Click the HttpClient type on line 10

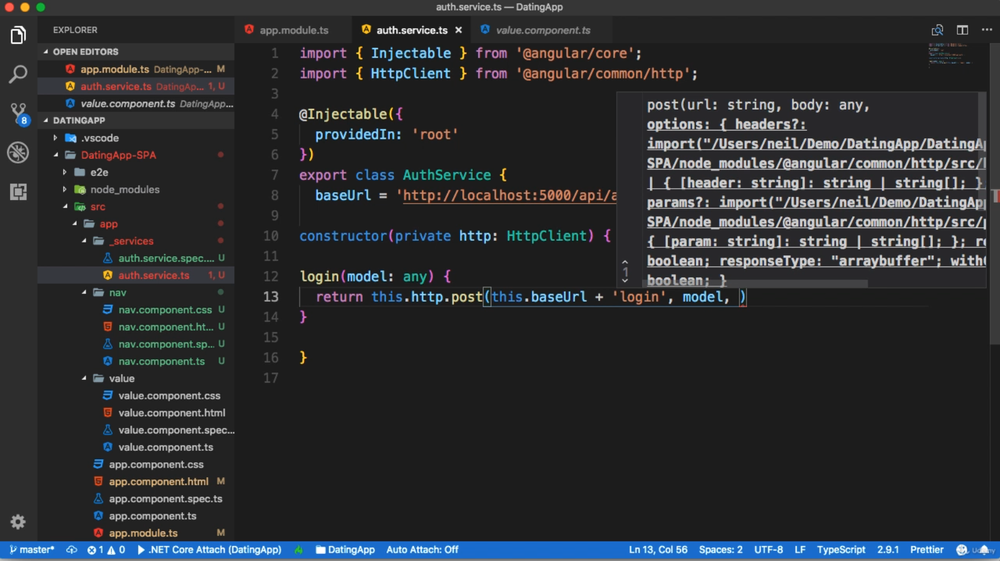pyautogui.click(x=546, y=236)
